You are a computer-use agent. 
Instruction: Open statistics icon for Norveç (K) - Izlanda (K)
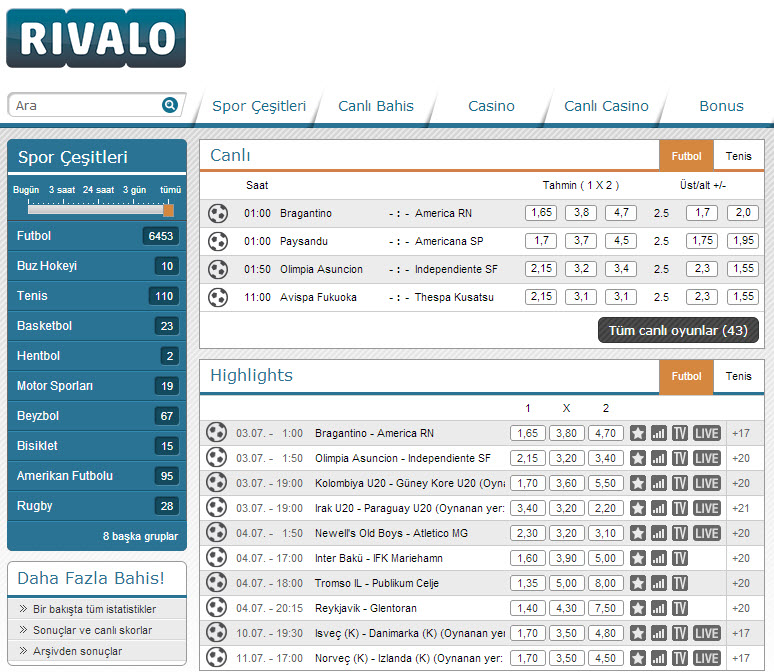(x=658, y=658)
